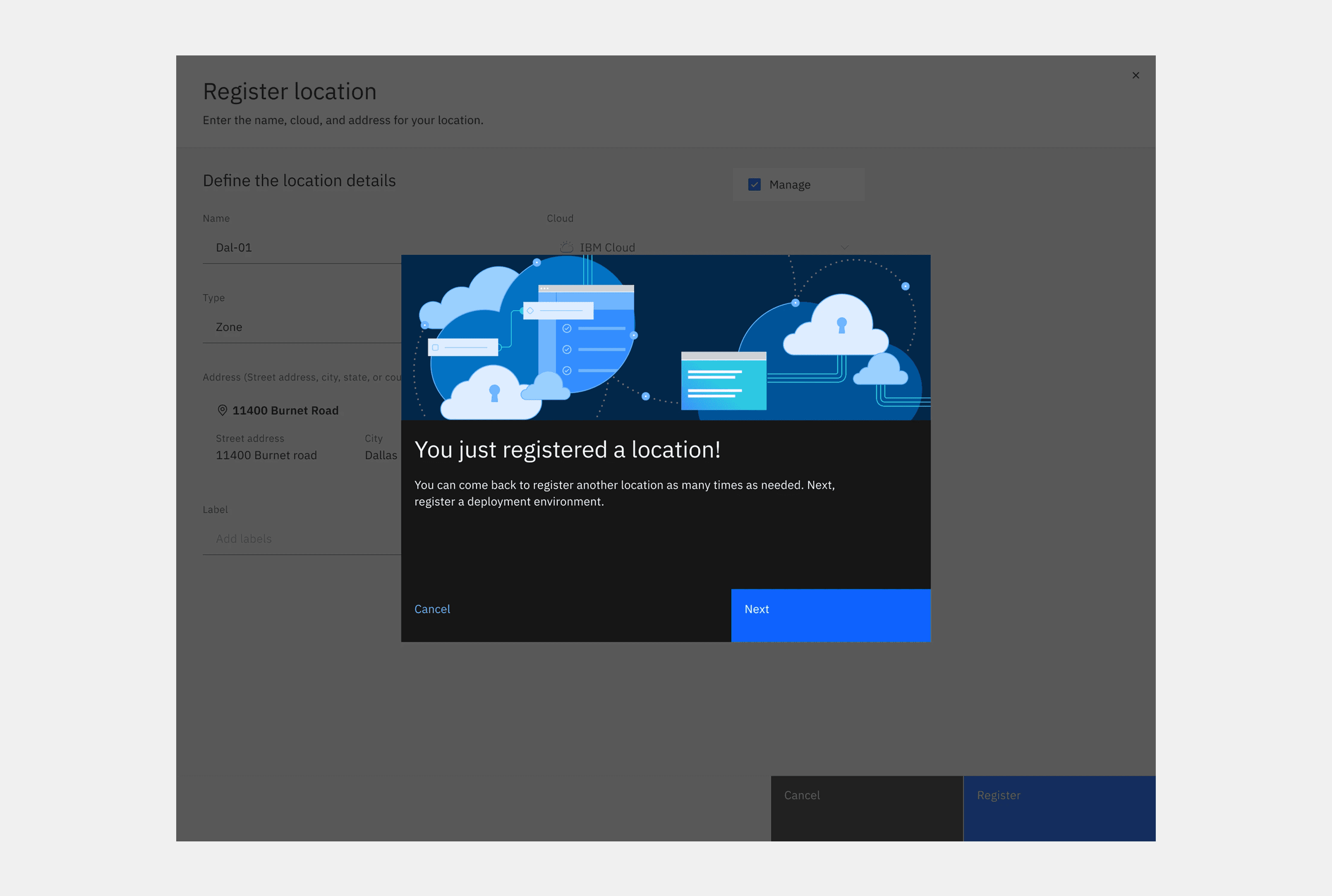1332x896 pixels.
Task: Click the teal document window in the illustration
Action: click(723, 381)
